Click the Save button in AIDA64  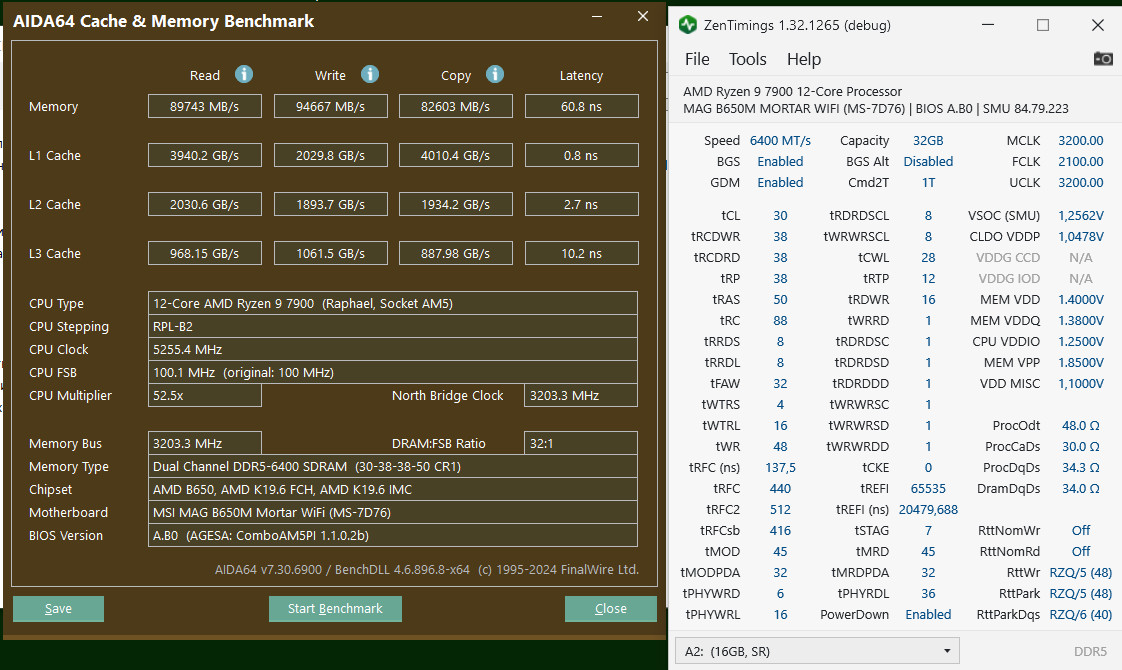click(59, 608)
